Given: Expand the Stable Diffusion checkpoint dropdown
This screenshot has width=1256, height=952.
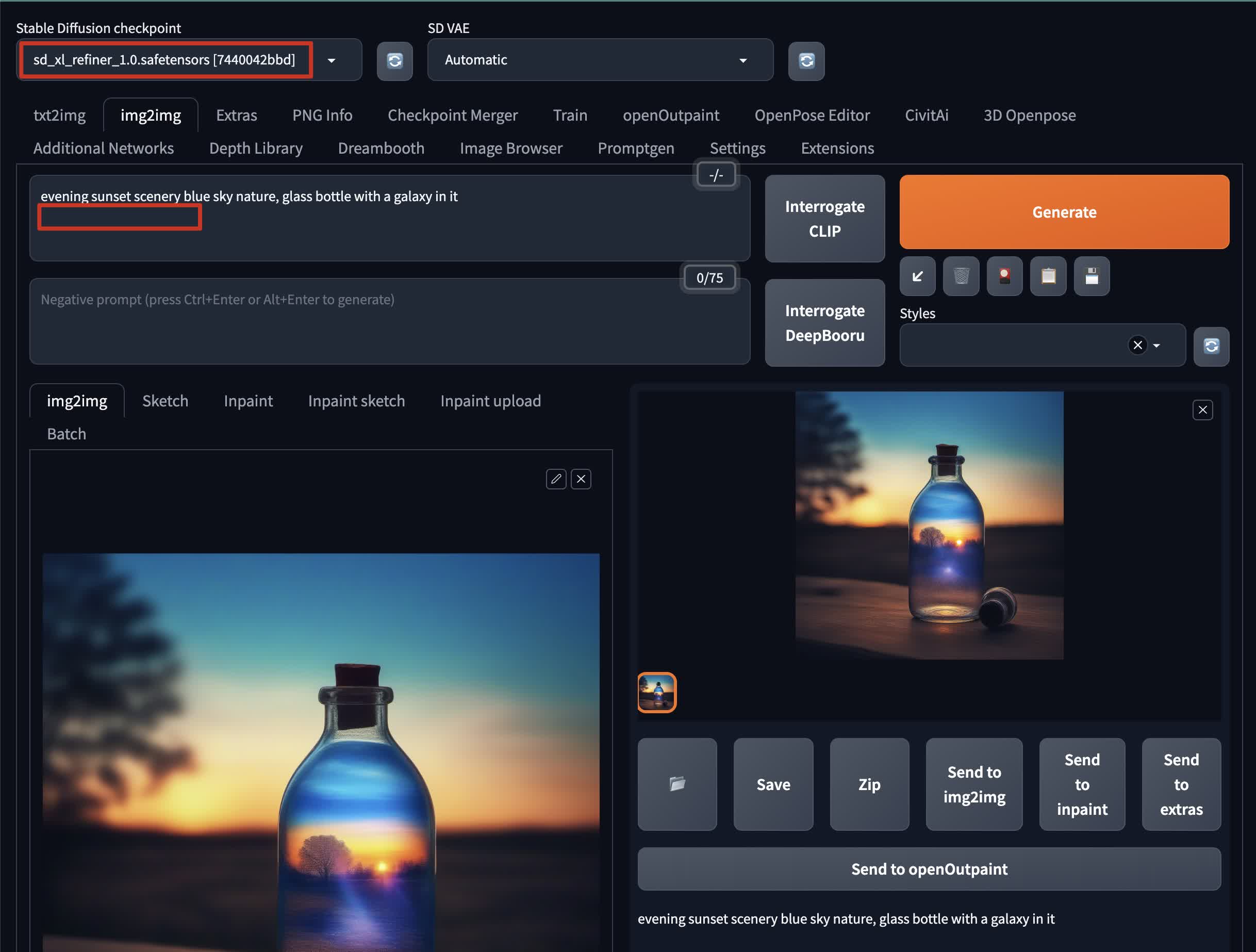Looking at the screenshot, I should [332, 60].
